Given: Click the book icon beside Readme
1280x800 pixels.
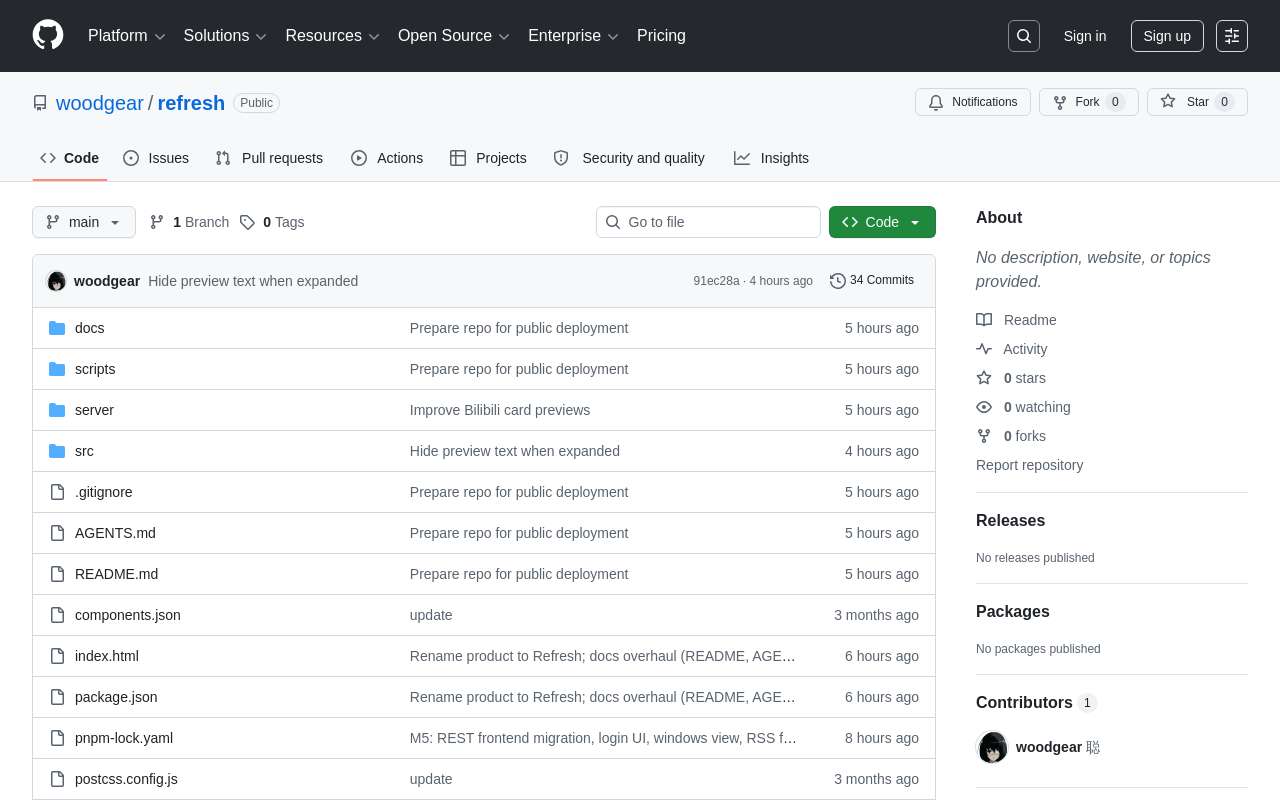Looking at the screenshot, I should (x=984, y=320).
